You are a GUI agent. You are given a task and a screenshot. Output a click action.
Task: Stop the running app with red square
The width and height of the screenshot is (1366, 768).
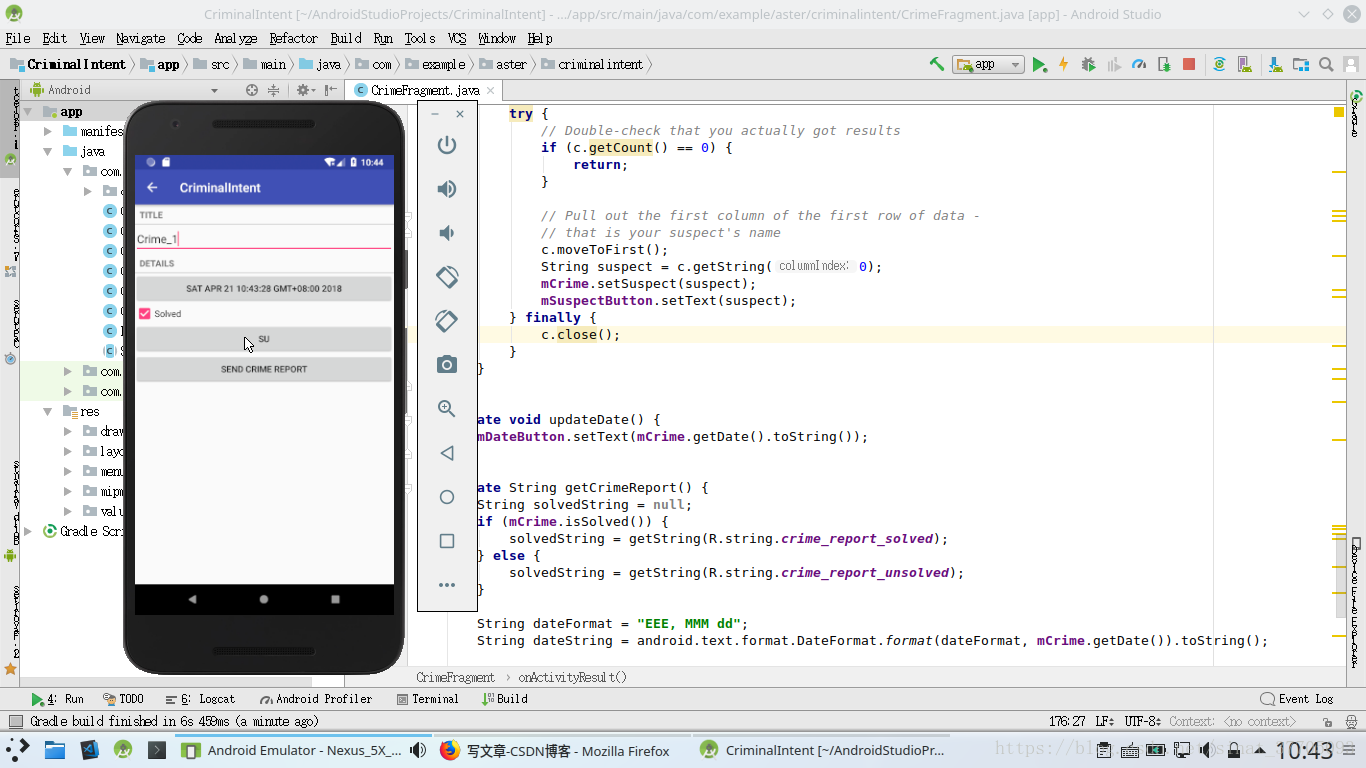(1189, 64)
